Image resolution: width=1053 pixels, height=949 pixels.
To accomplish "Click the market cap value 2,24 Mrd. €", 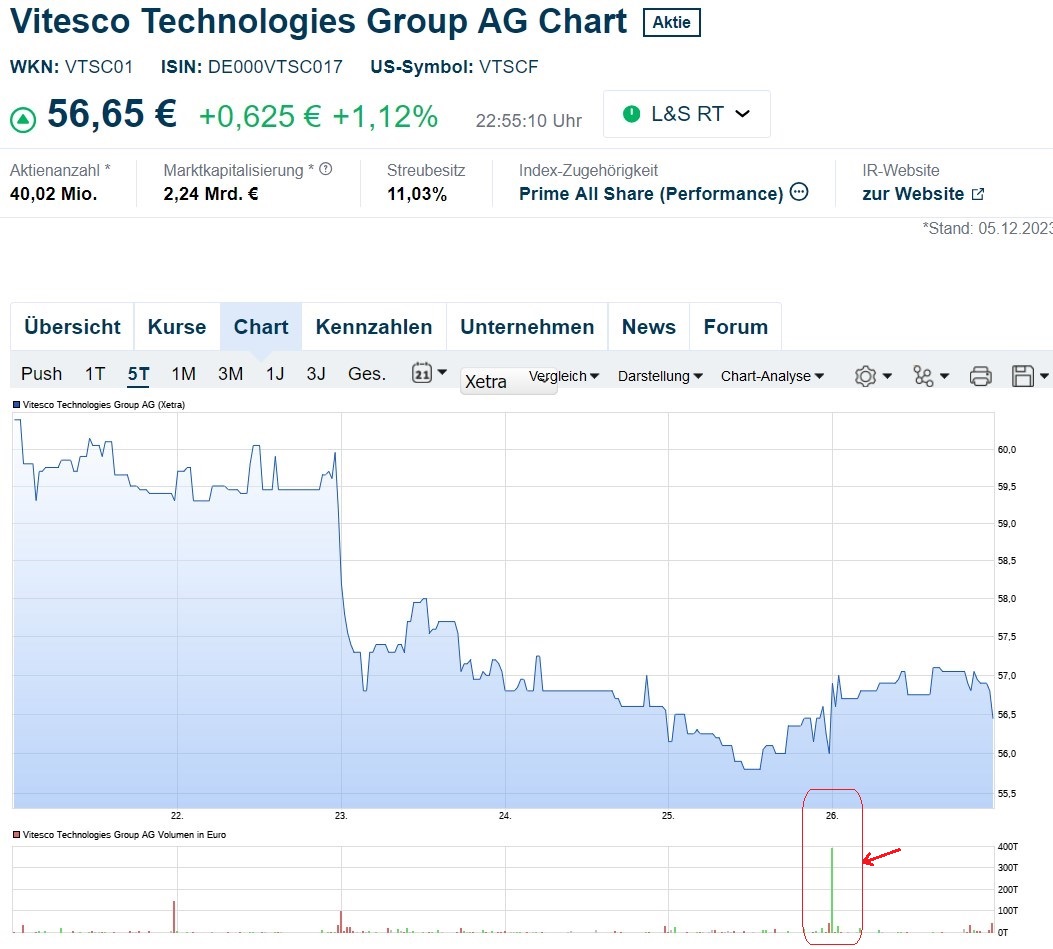I will [211, 194].
